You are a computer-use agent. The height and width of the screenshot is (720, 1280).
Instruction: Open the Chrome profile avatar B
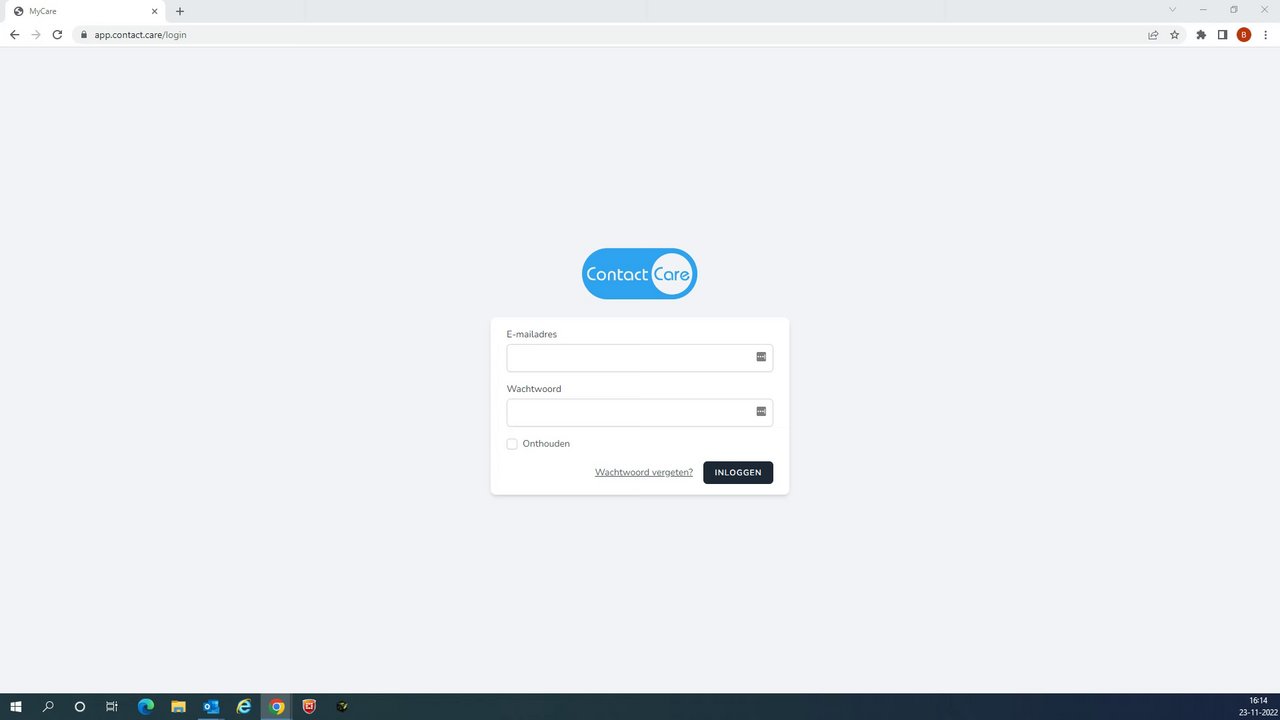click(x=1244, y=34)
